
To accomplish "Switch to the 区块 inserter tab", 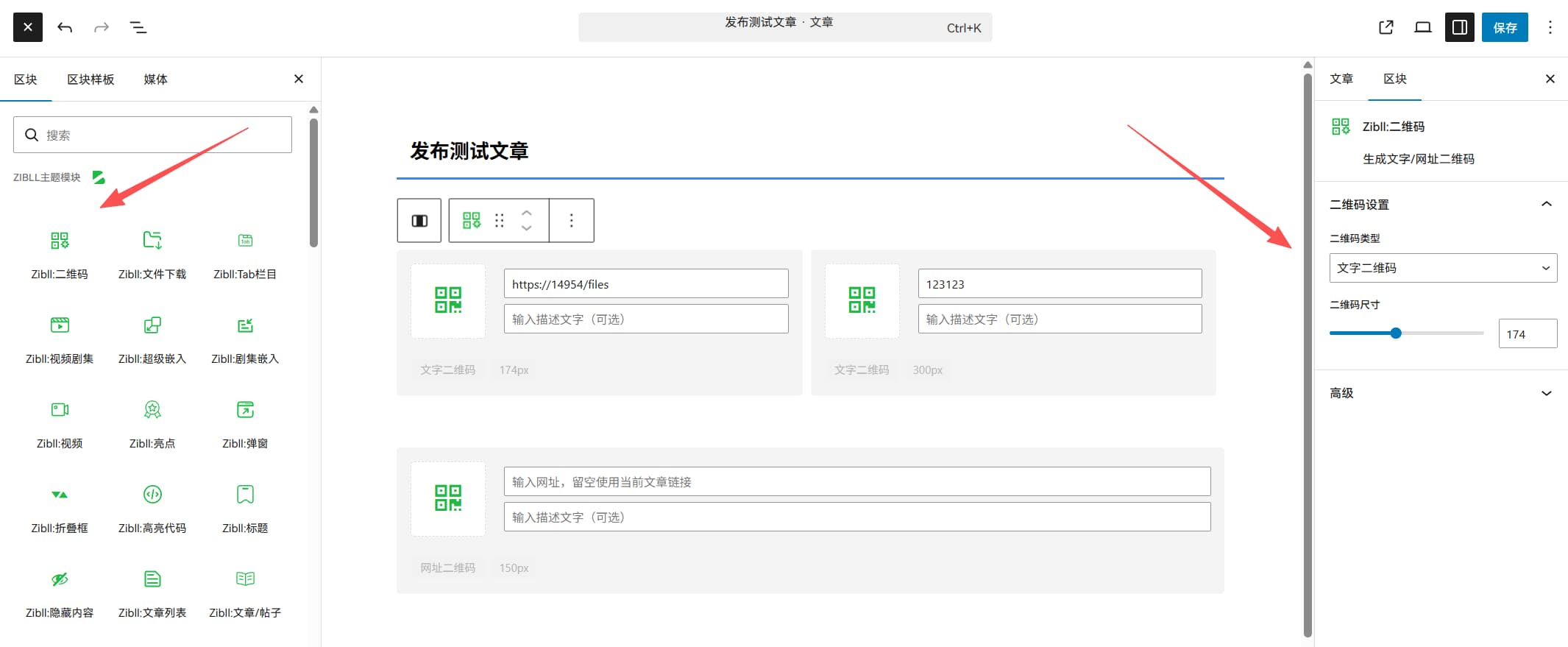I will point(26,79).
